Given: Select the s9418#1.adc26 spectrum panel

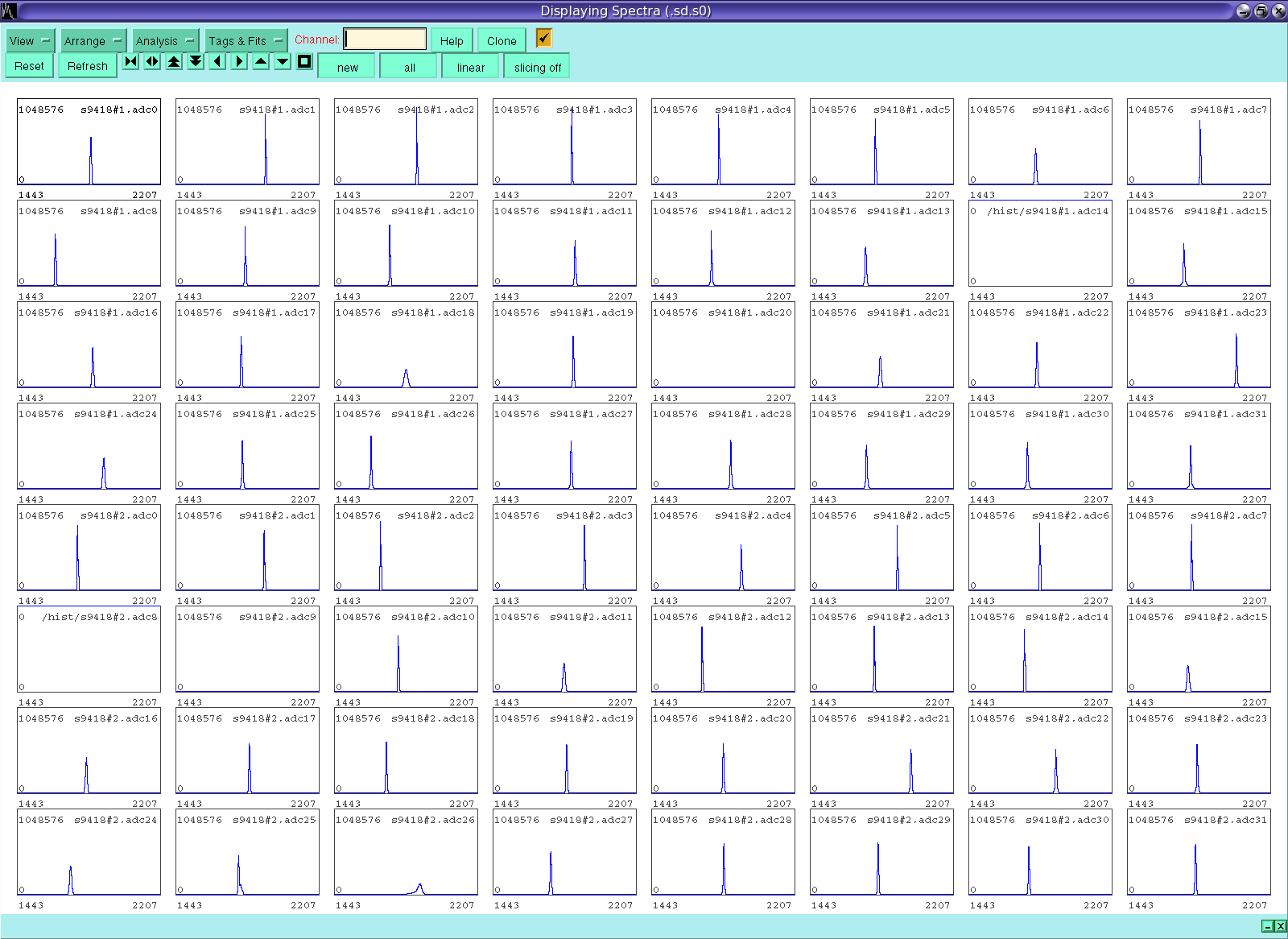Looking at the screenshot, I should click(x=406, y=446).
